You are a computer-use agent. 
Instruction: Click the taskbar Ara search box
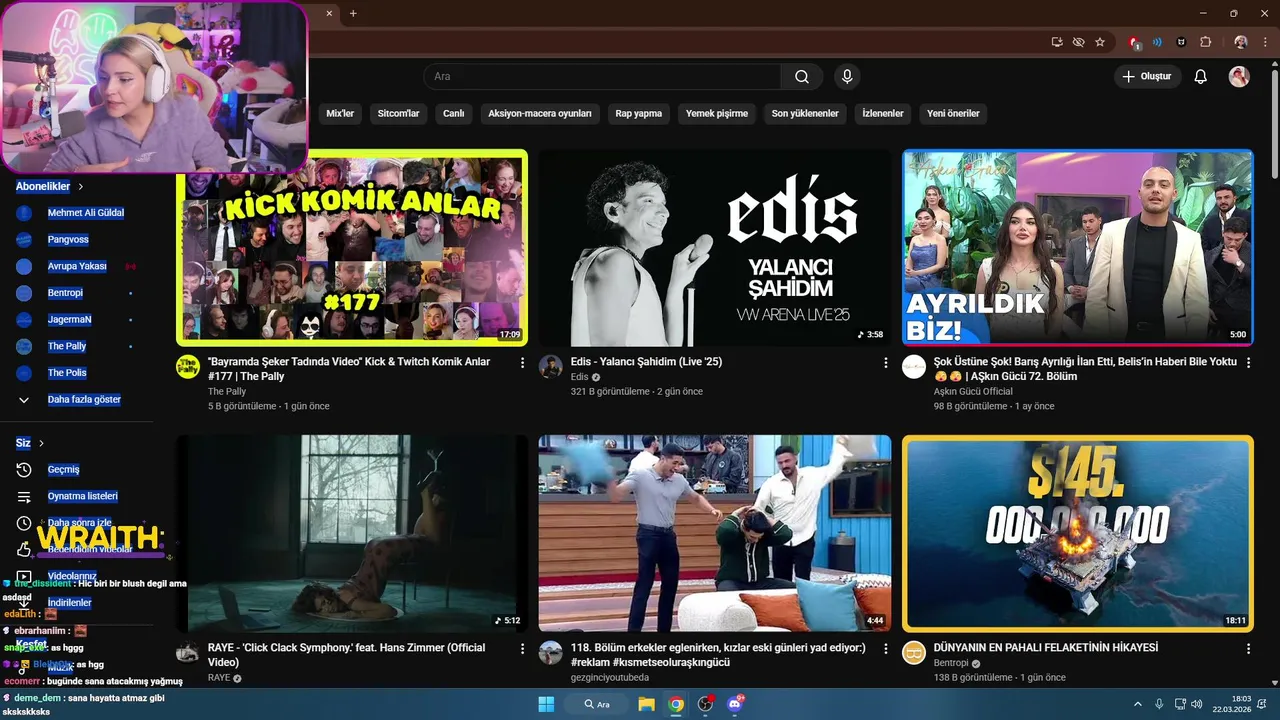[x=598, y=704]
